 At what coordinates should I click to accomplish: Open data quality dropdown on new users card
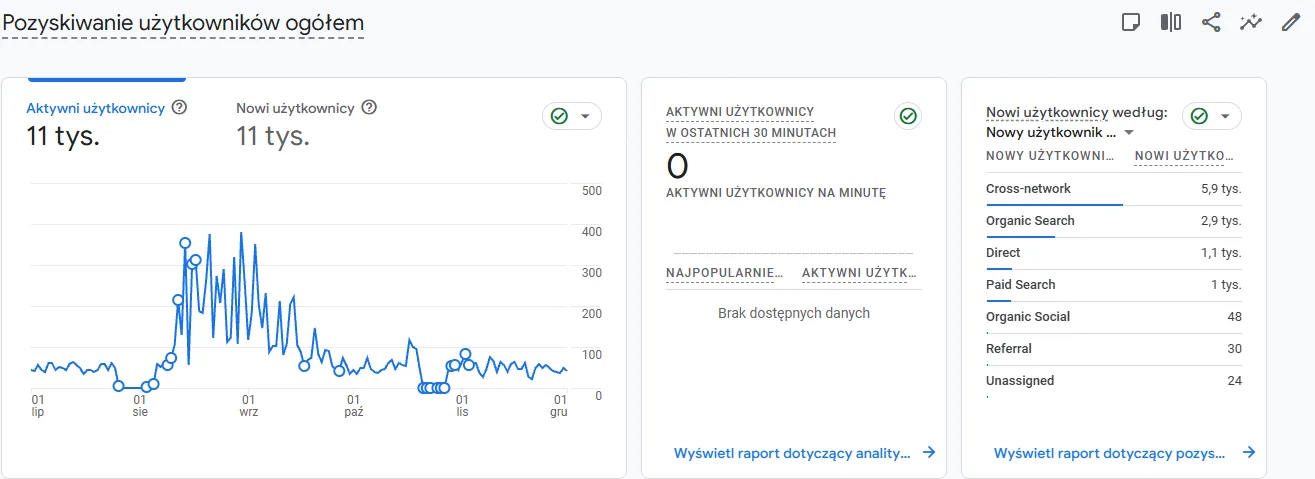point(1212,116)
